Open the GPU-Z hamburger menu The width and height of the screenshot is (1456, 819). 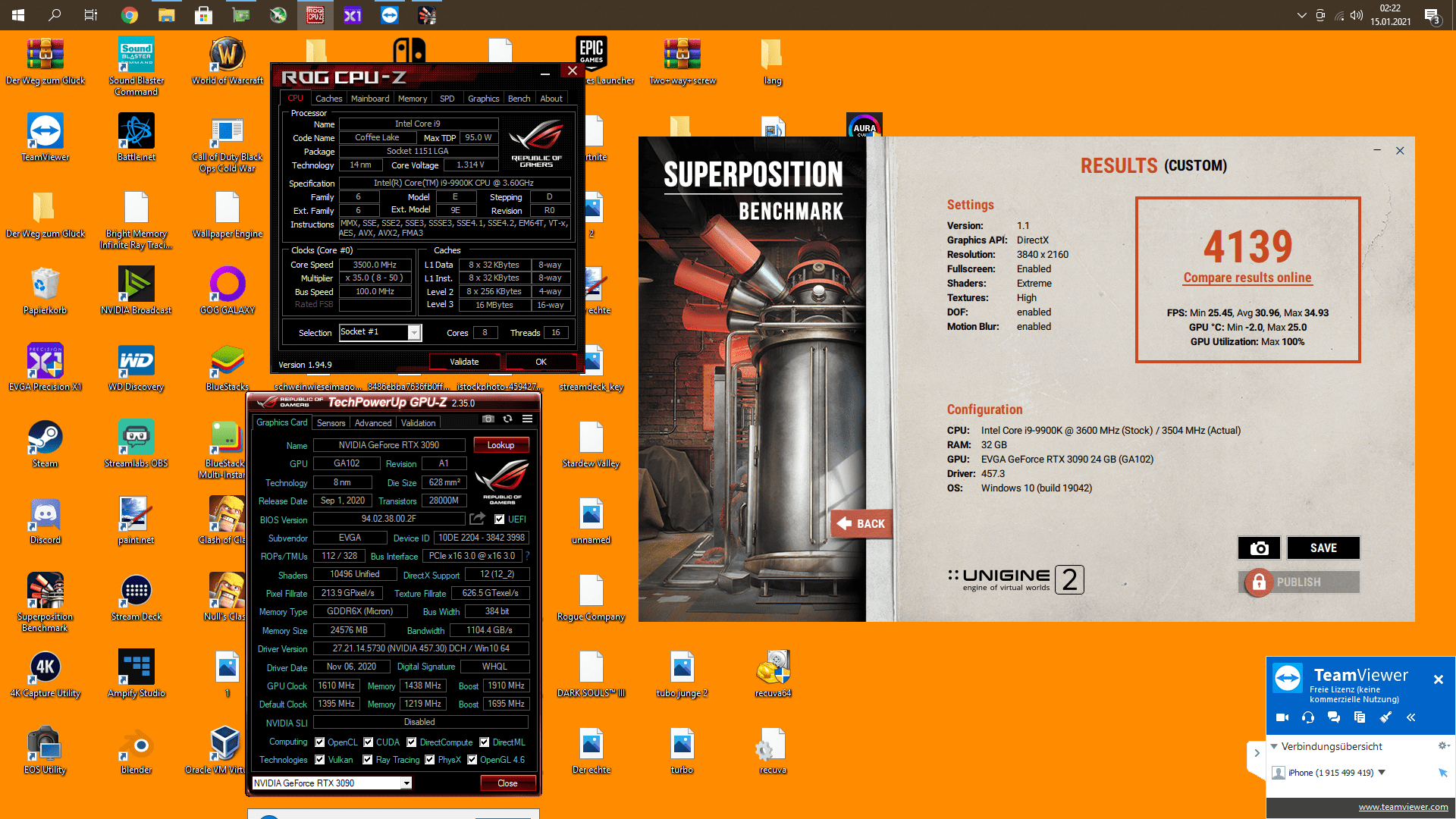(527, 419)
